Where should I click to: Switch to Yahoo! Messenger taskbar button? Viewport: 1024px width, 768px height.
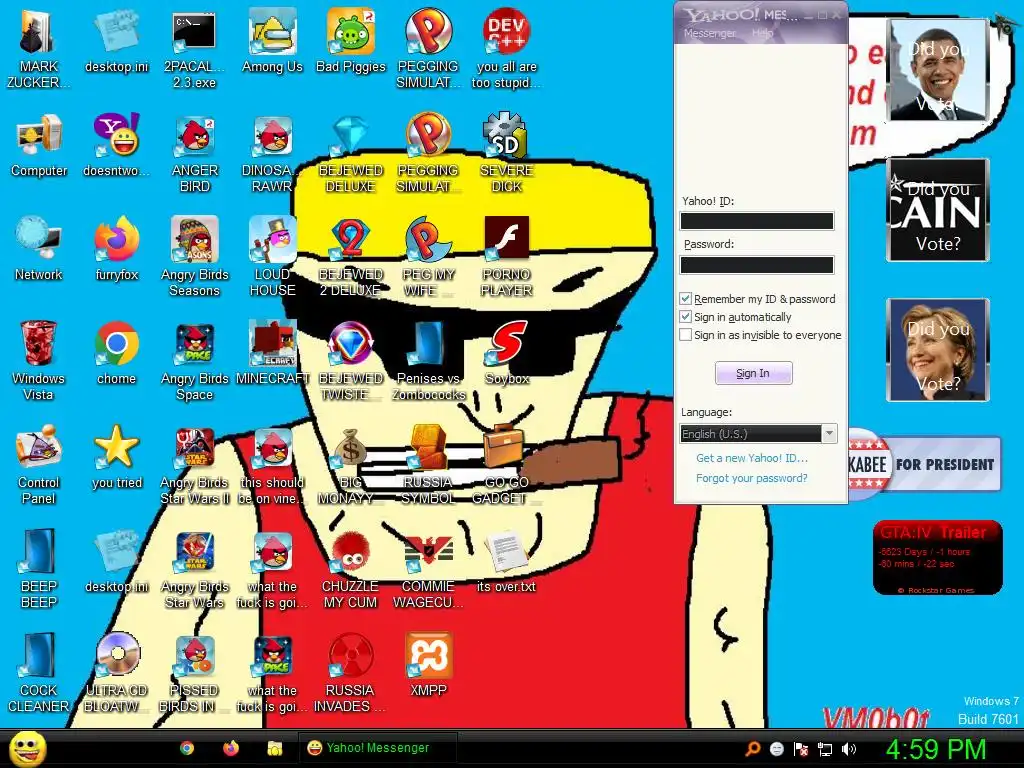pos(377,748)
